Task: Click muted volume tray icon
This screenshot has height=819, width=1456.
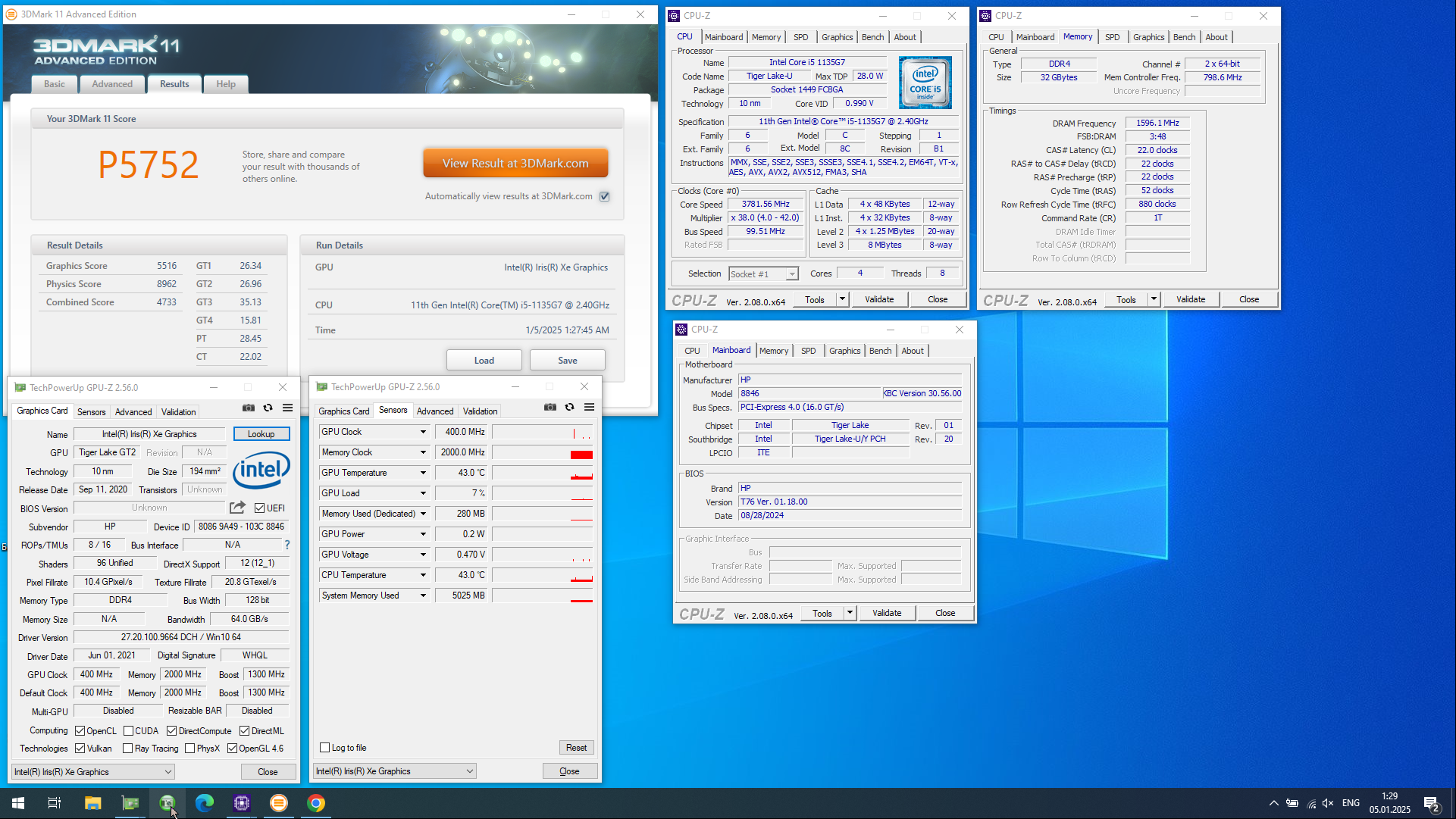Action: 1328,803
